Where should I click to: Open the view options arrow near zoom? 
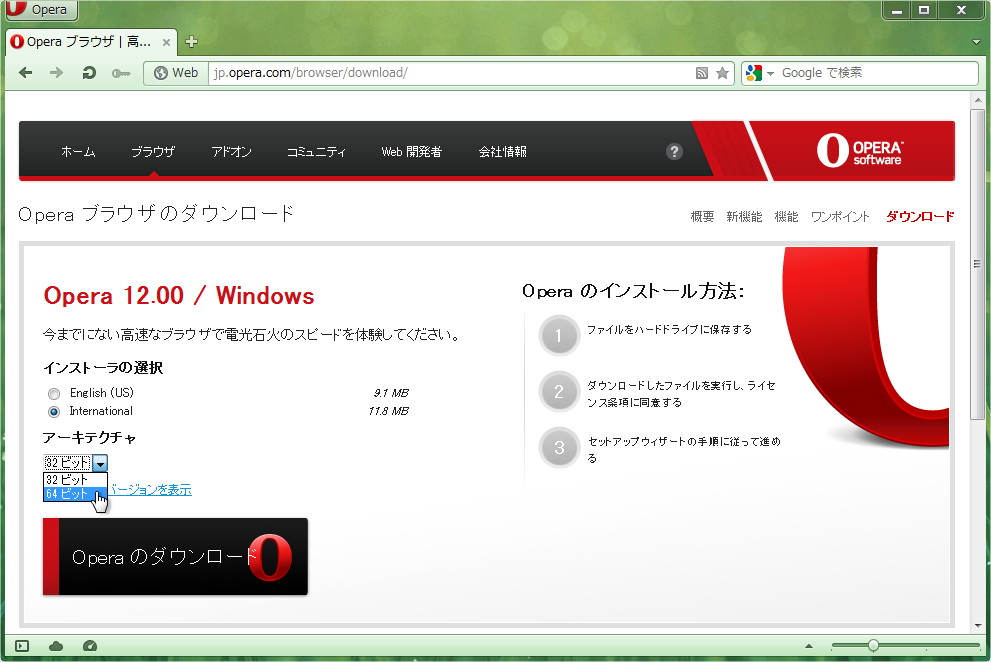tap(809, 646)
